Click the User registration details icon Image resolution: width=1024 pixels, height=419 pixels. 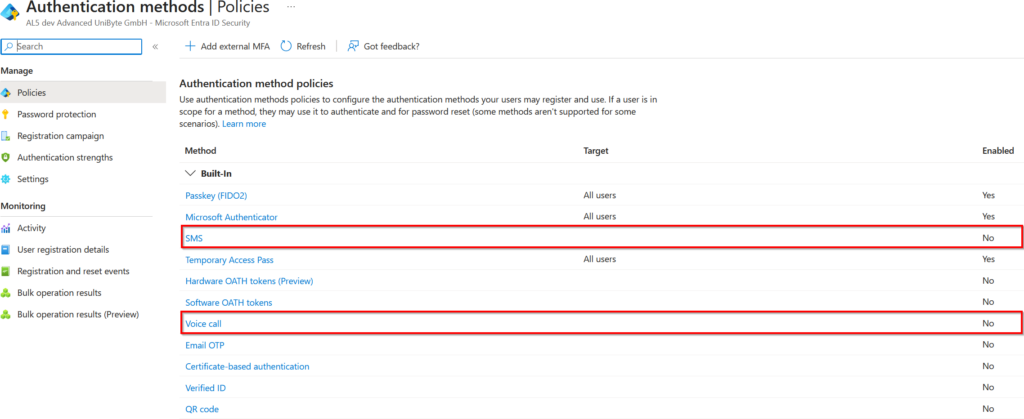pos(7,250)
